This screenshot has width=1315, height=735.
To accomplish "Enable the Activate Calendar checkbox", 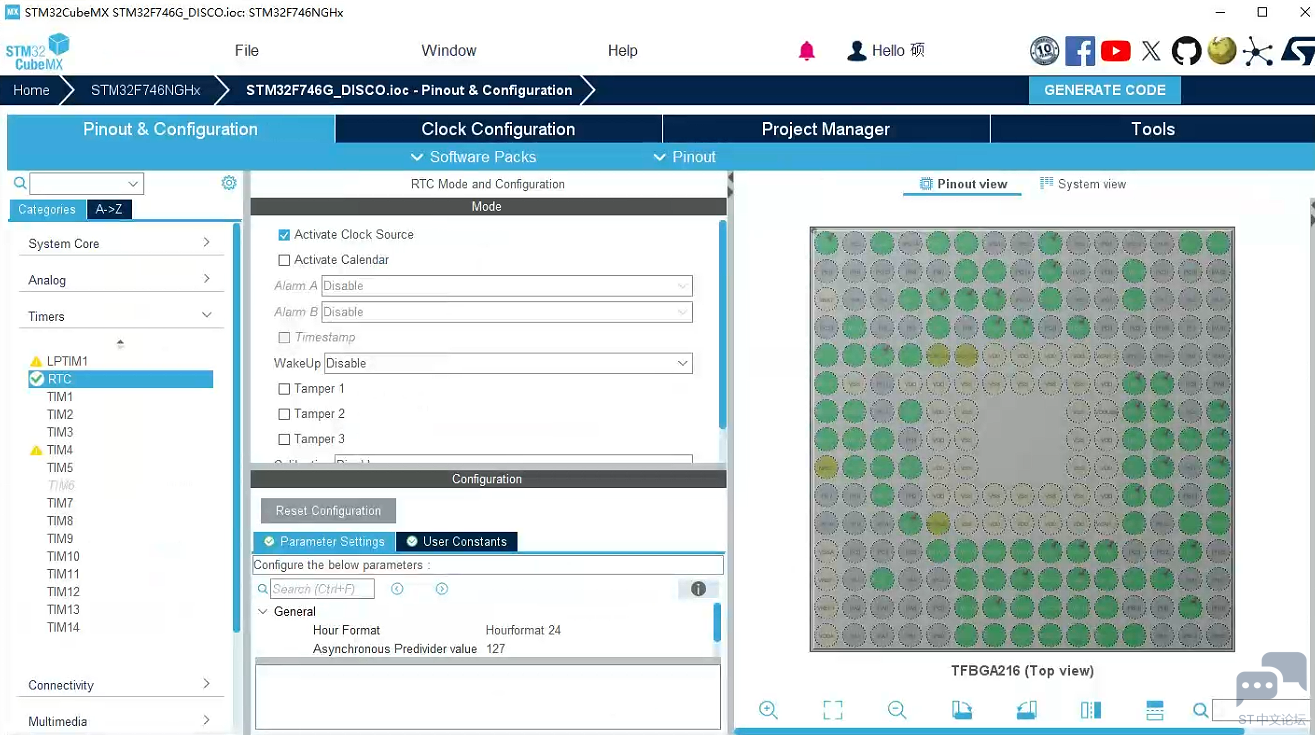I will (x=284, y=260).
